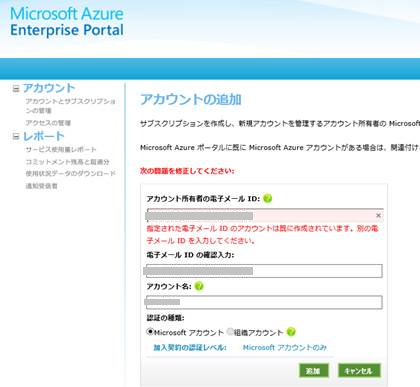
Task: Open 通知受信者 in the sidebar
Action: click(x=42, y=186)
